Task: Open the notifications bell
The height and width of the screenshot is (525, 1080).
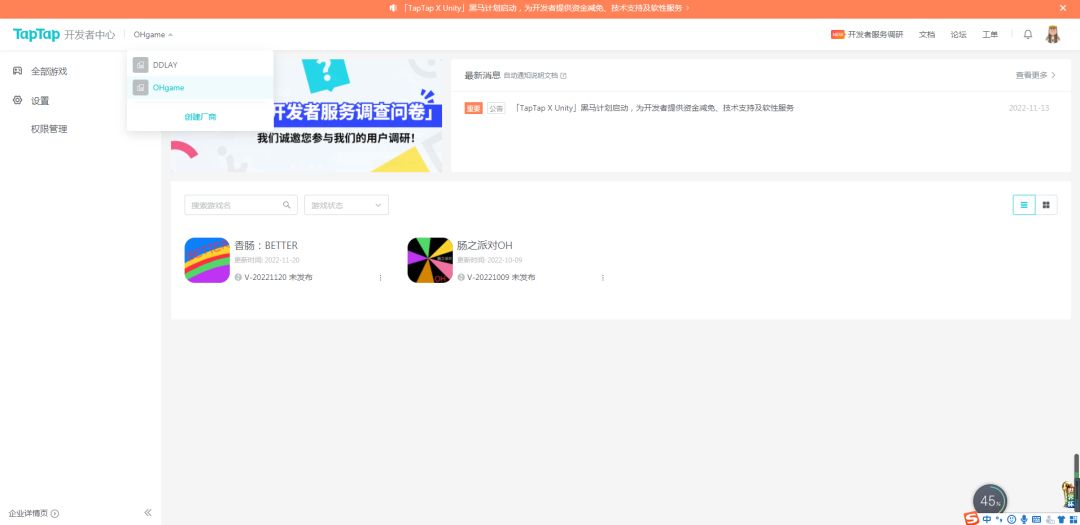Action: click(1028, 34)
